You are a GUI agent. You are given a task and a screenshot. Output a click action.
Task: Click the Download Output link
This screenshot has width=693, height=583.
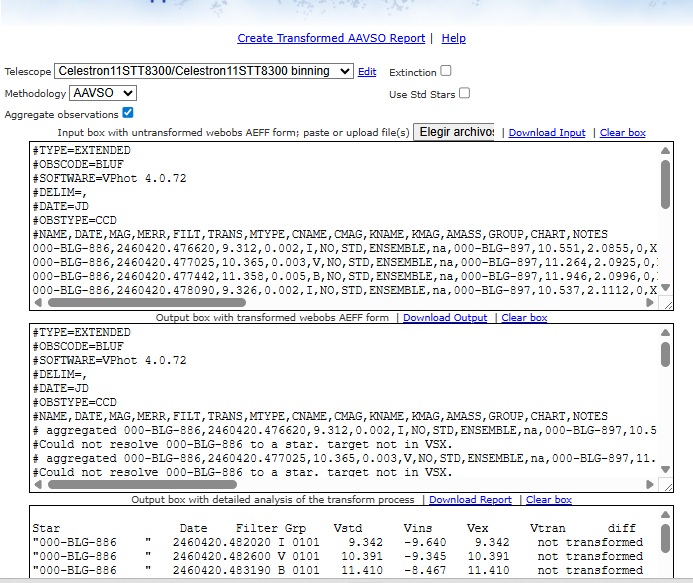445,318
